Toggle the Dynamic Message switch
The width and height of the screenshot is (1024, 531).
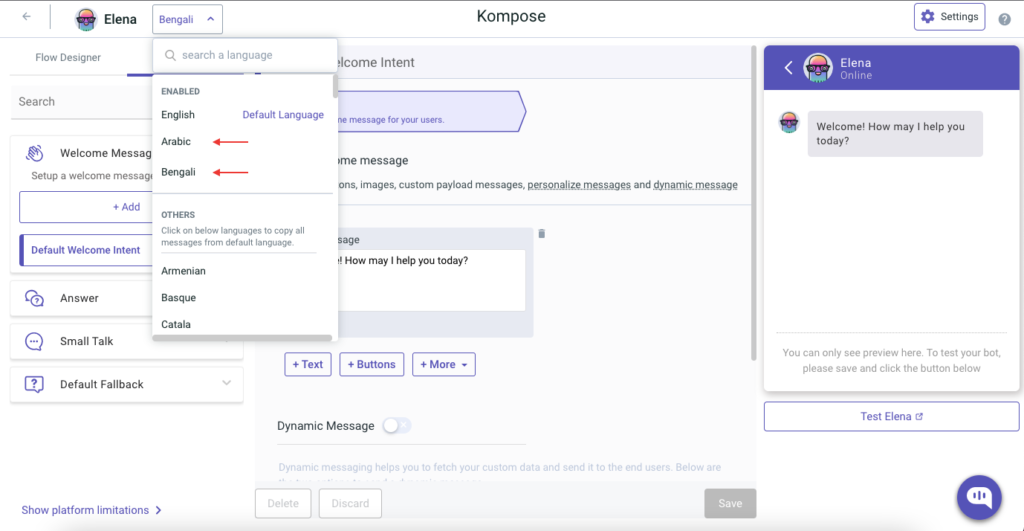(396, 426)
